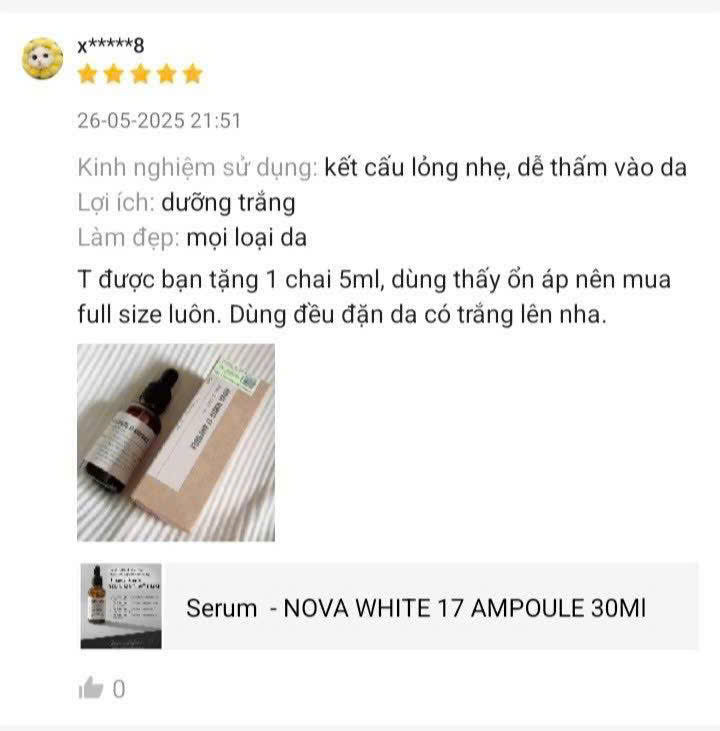720x731 pixels.
Task: Click the 'Lợi ích' label text
Action: [116, 203]
